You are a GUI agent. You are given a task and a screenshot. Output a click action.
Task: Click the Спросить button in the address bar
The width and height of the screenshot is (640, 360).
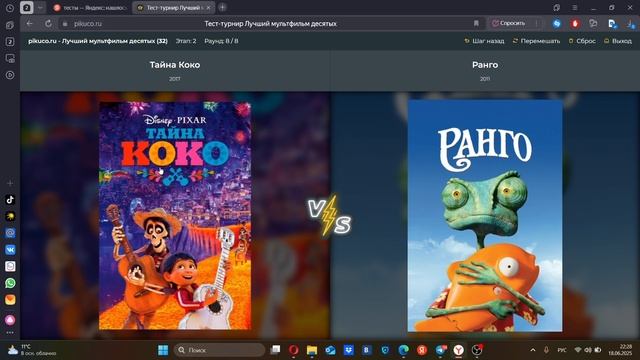(x=509, y=23)
